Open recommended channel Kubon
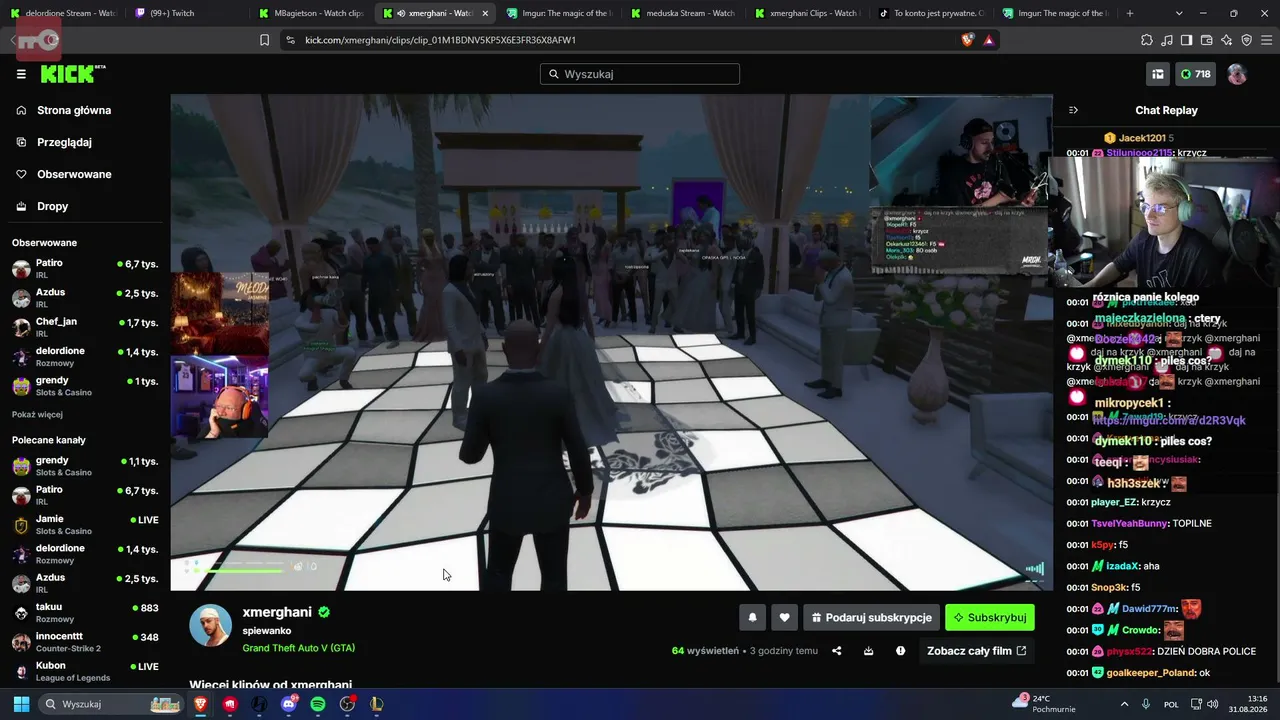1280x720 pixels. point(85,671)
